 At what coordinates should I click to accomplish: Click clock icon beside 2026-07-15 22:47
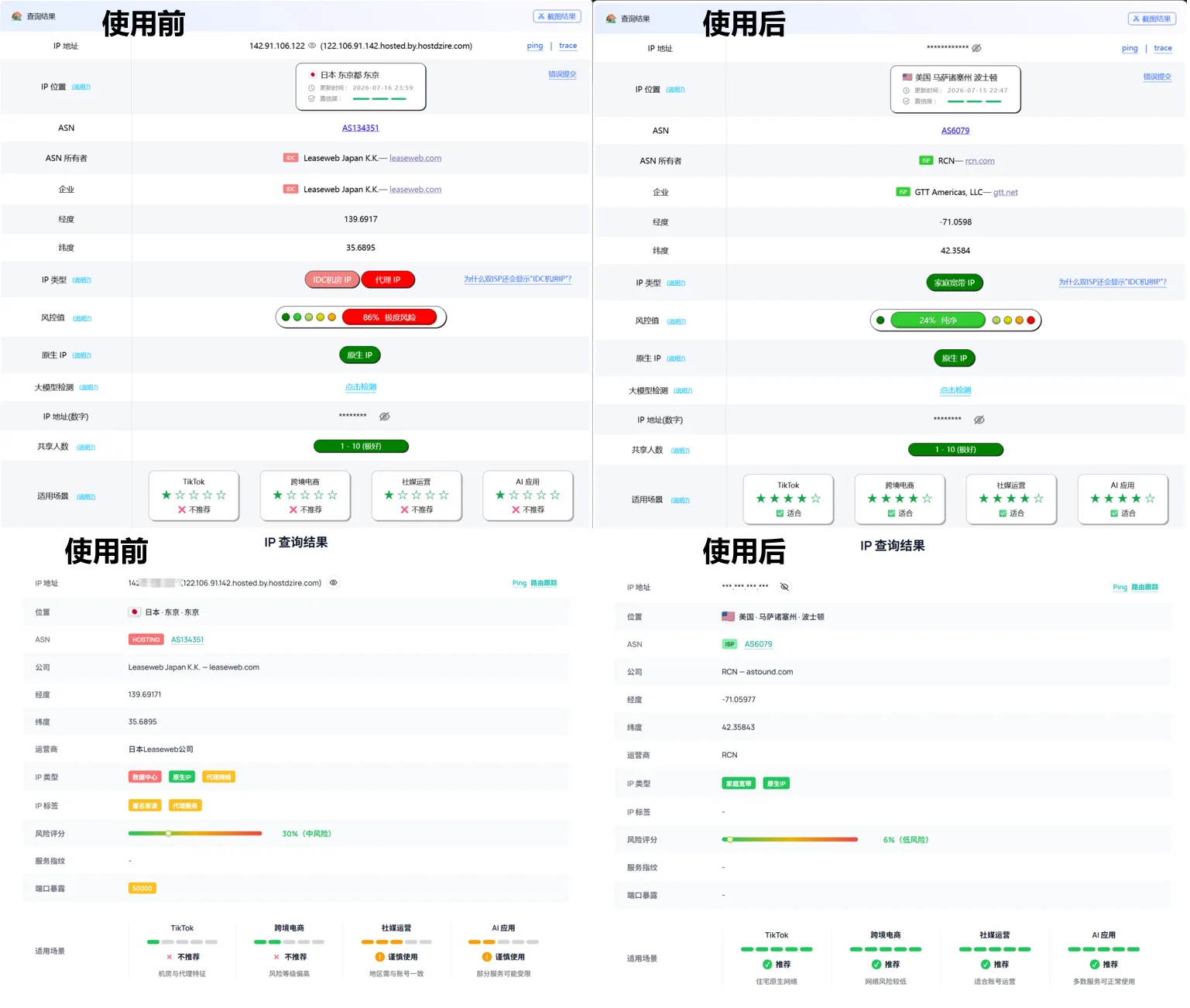[x=906, y=90]
